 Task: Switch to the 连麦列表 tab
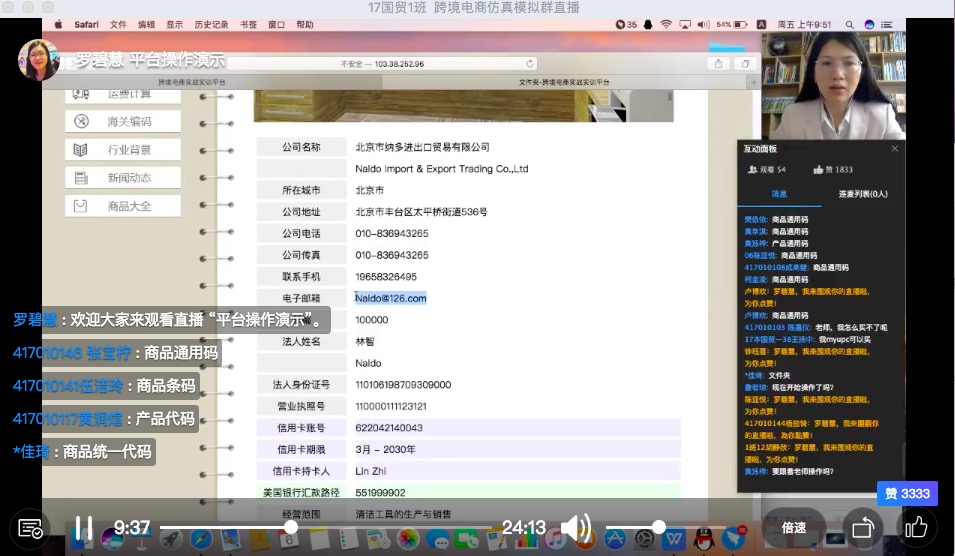point(862,194)
